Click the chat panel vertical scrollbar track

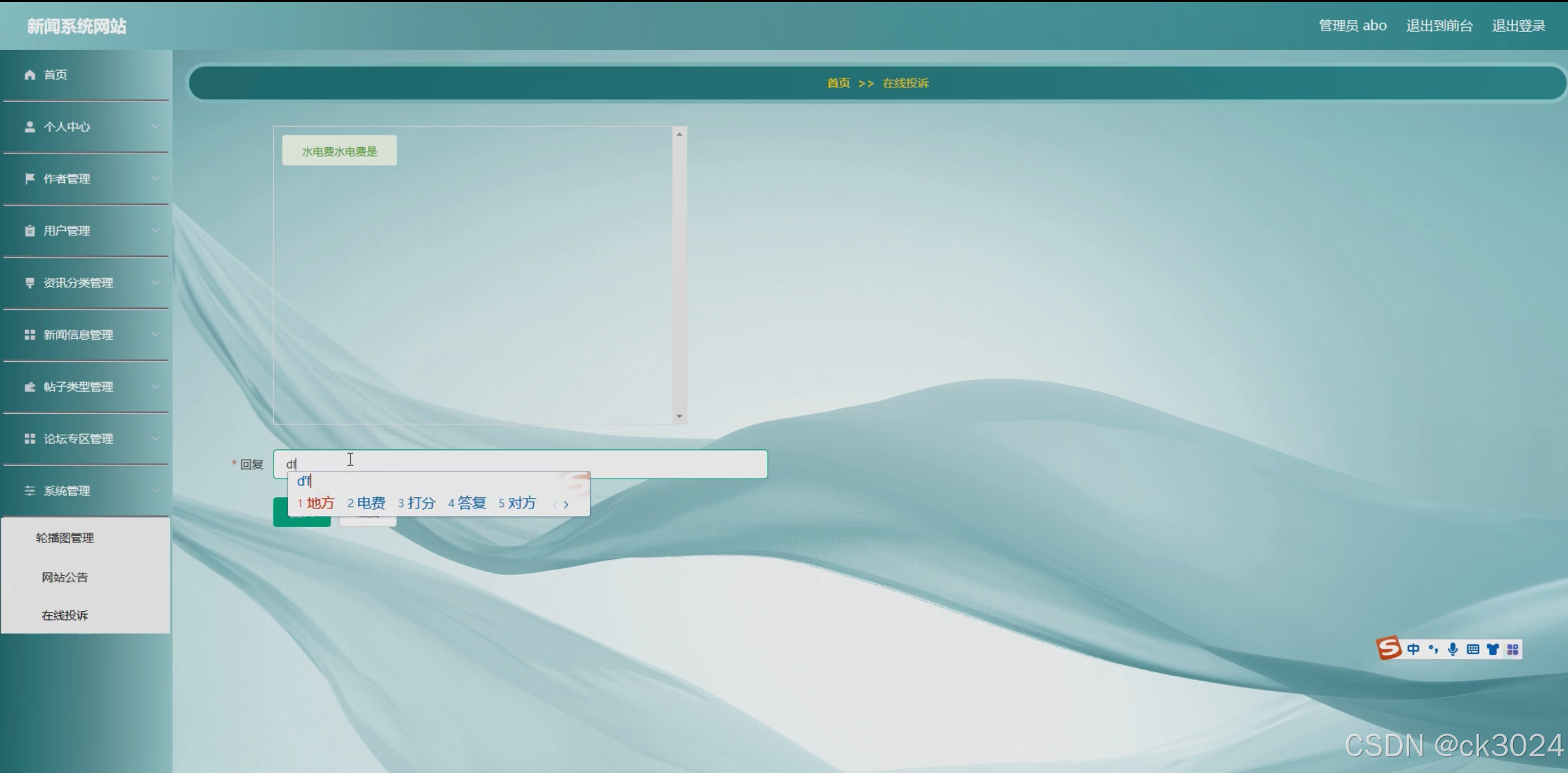click(680, 275)
